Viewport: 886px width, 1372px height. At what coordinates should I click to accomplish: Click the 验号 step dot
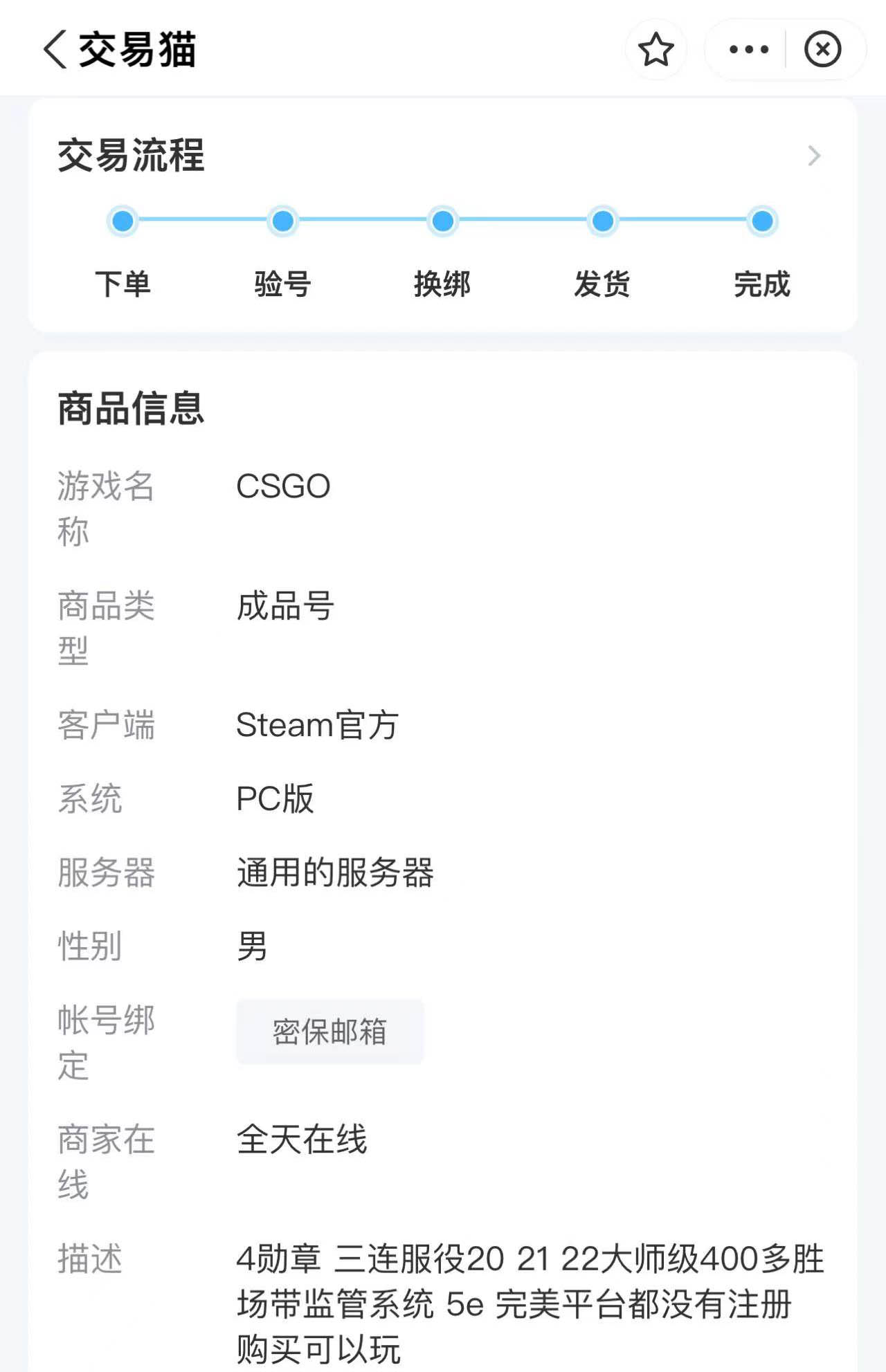(282, 221)
